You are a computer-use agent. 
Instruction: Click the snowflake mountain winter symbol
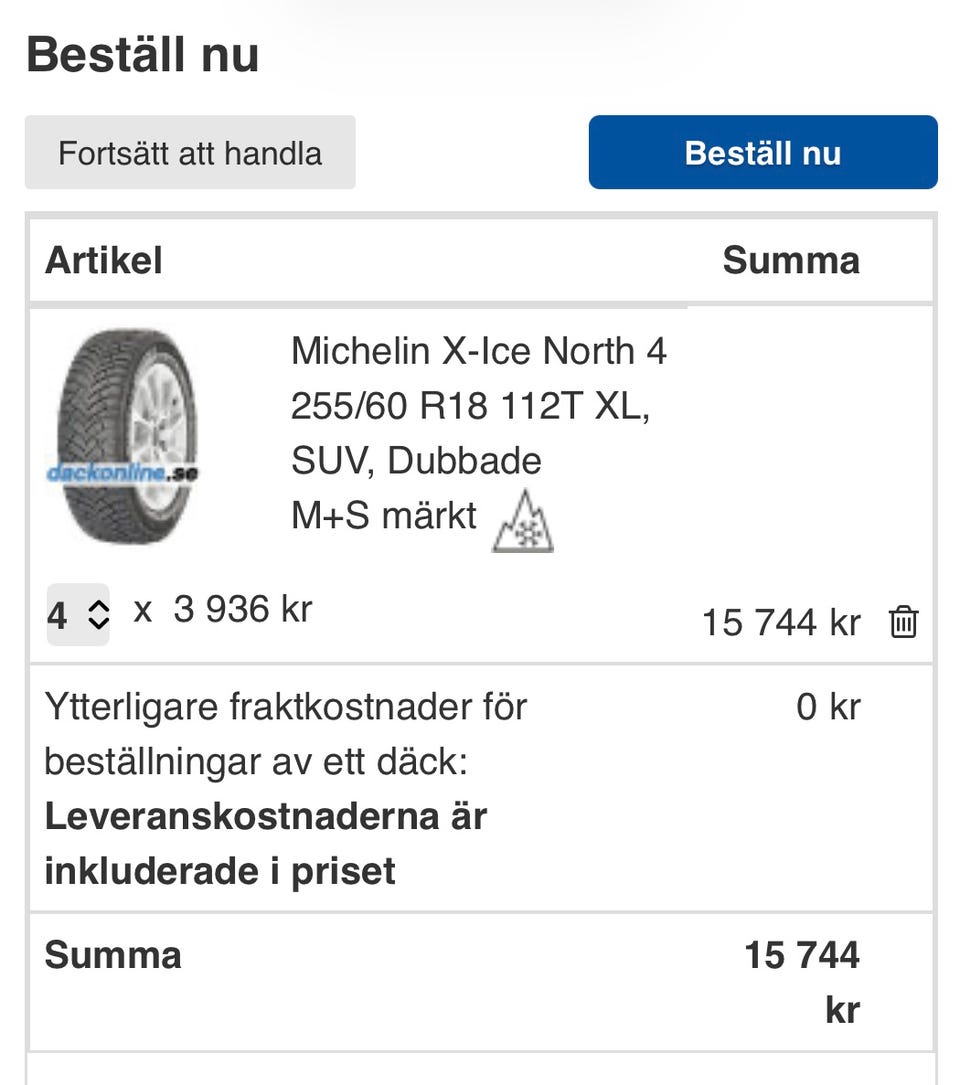tap(522, 522)
